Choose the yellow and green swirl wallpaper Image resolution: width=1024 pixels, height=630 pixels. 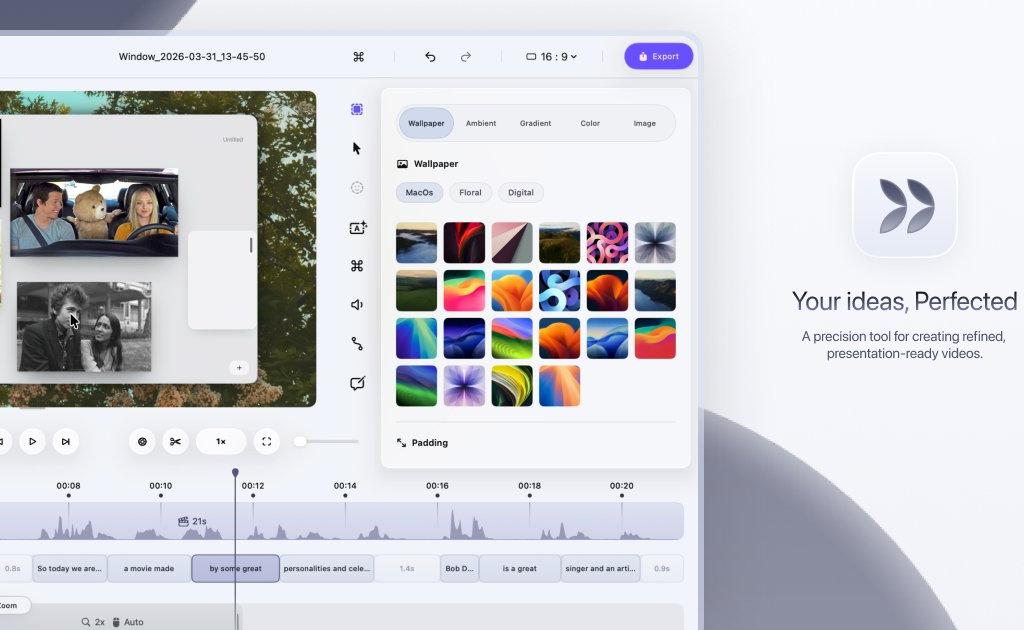tap(512, 386)
